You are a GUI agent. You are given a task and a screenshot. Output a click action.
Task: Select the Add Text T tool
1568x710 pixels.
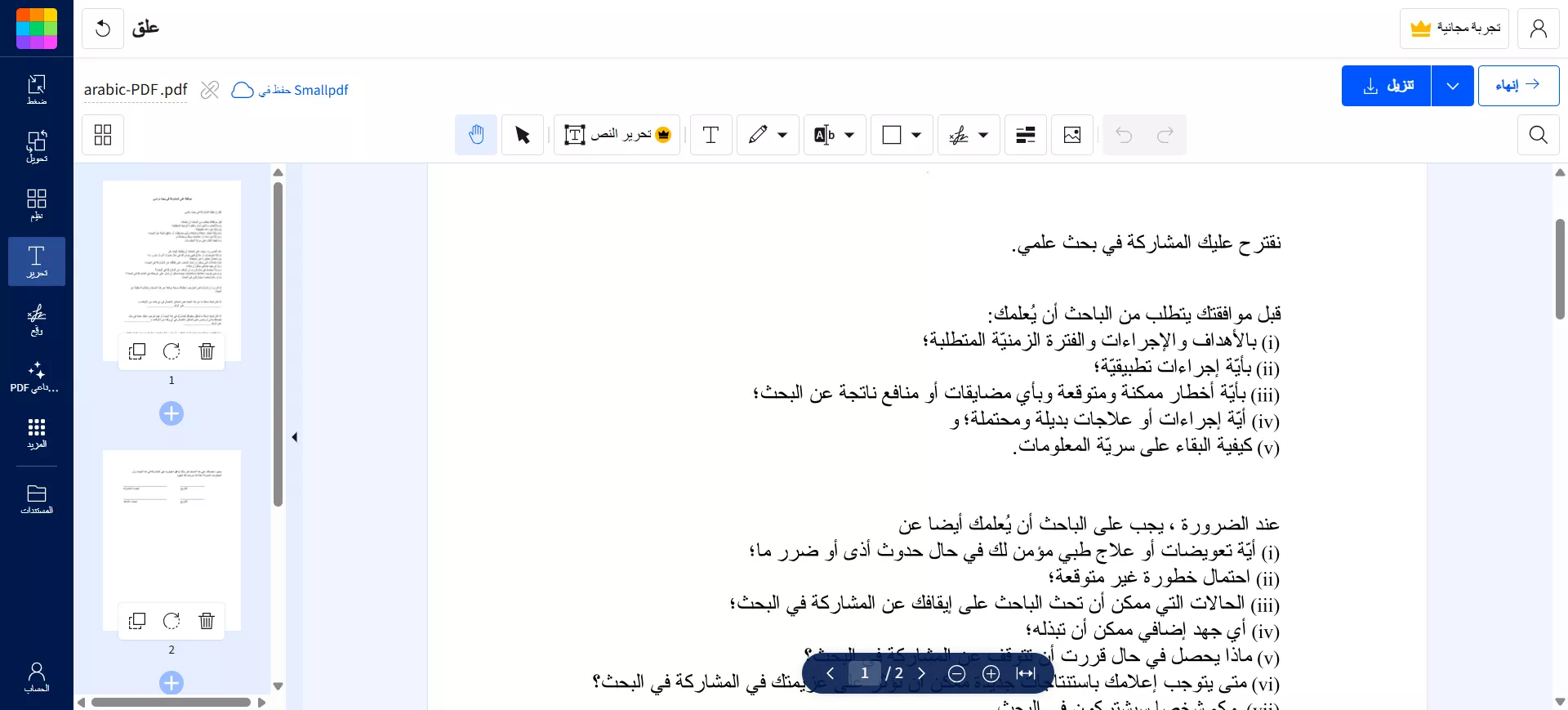click(711, 135)
